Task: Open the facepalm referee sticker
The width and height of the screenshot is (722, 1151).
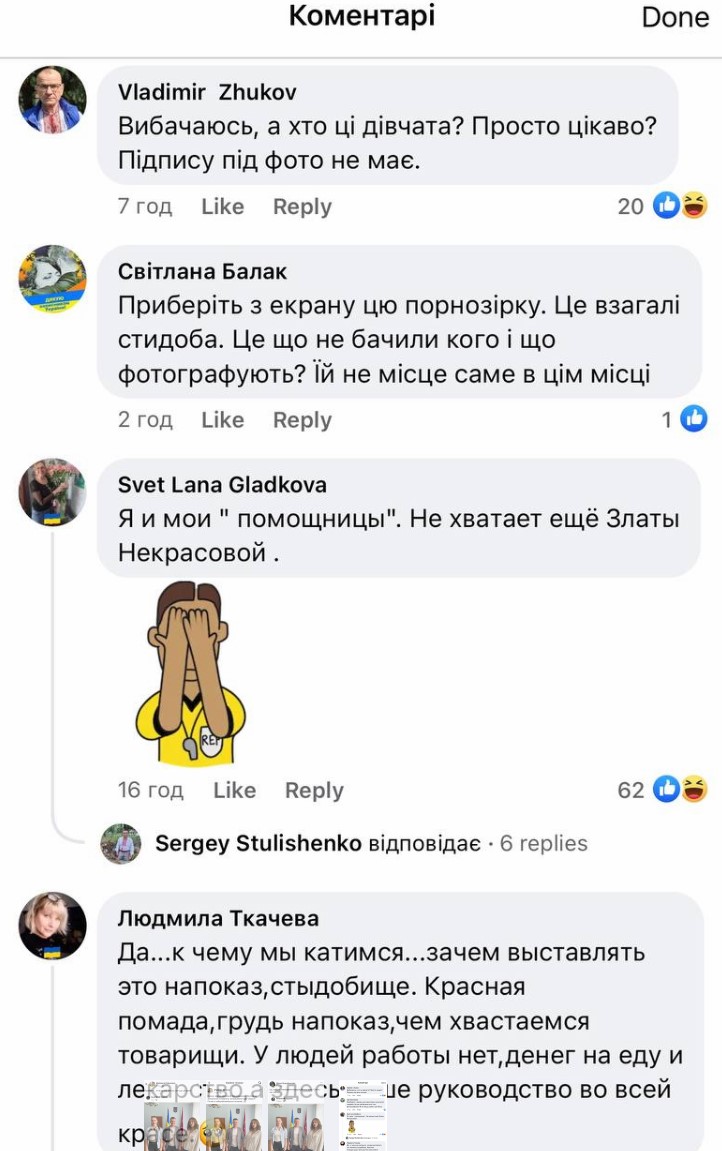Action: 190,672
